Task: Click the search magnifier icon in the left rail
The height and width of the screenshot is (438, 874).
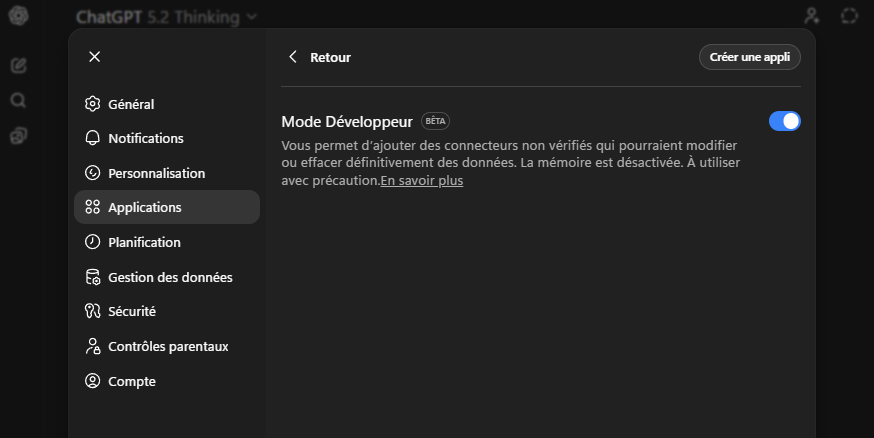Action: (x=18, y=100)
